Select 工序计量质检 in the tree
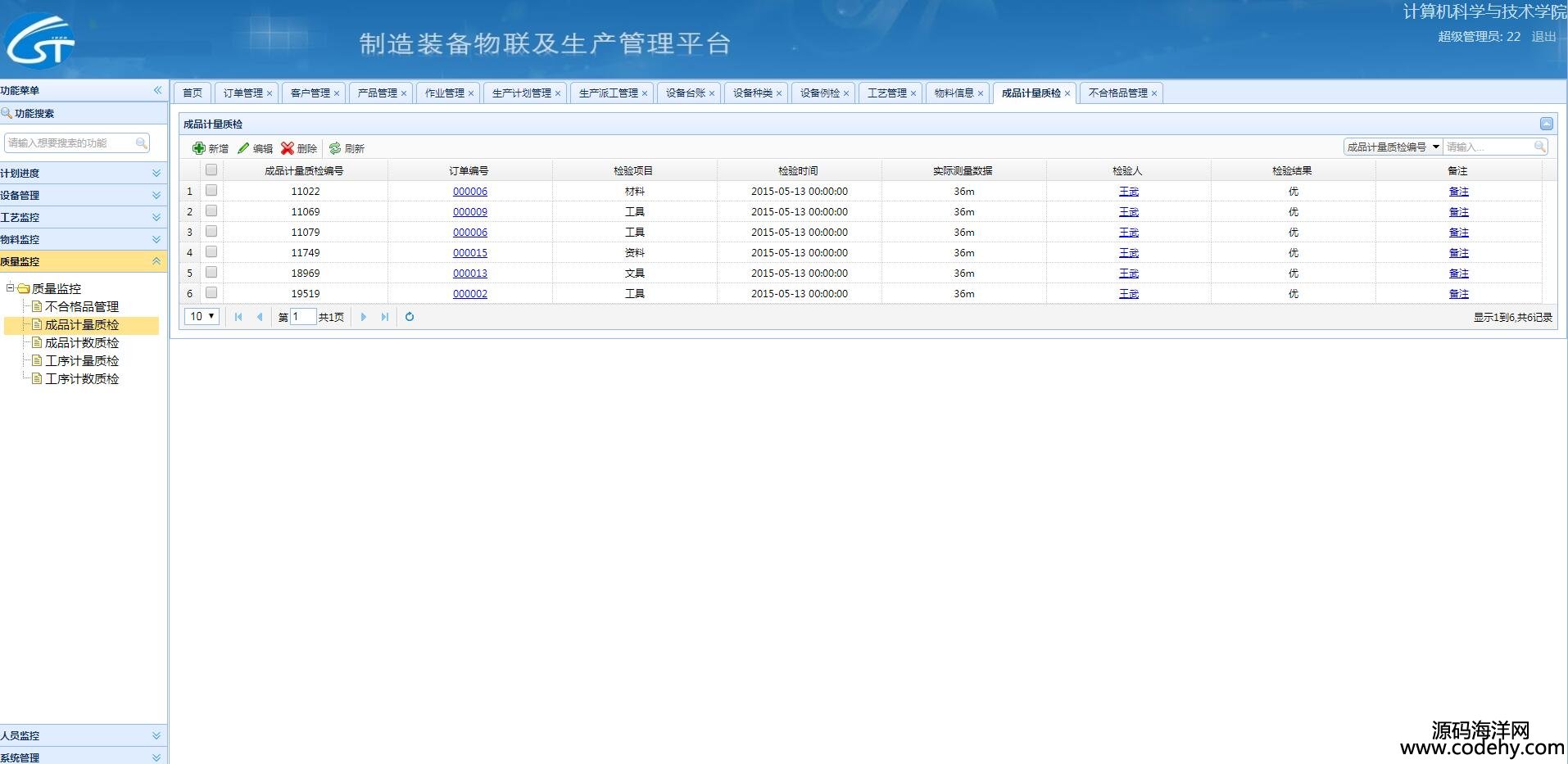This screenshot has width=1568, height=764. tap(82, 361)
